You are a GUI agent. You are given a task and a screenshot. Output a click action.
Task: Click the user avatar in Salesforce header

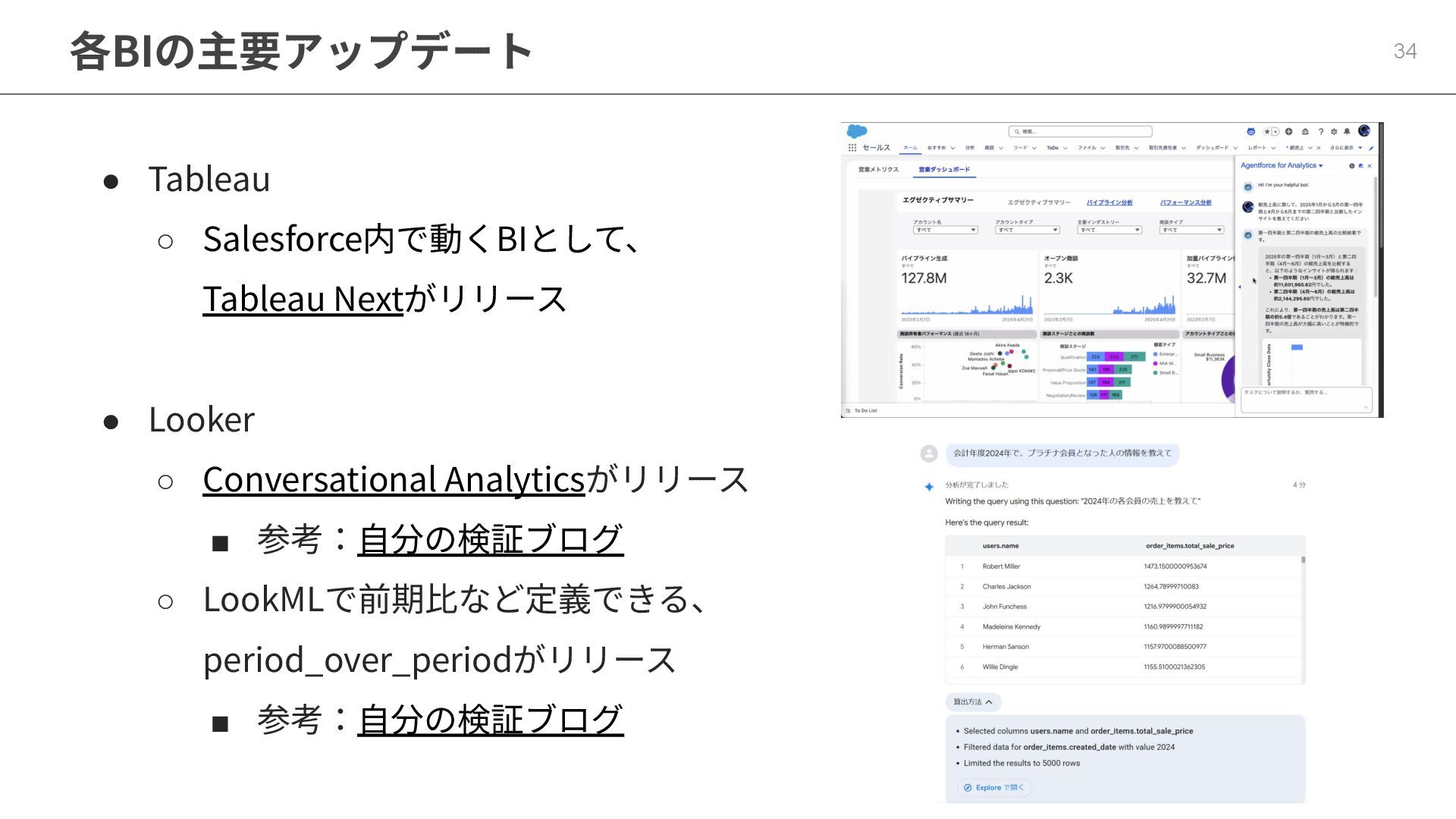[1363, 131]
